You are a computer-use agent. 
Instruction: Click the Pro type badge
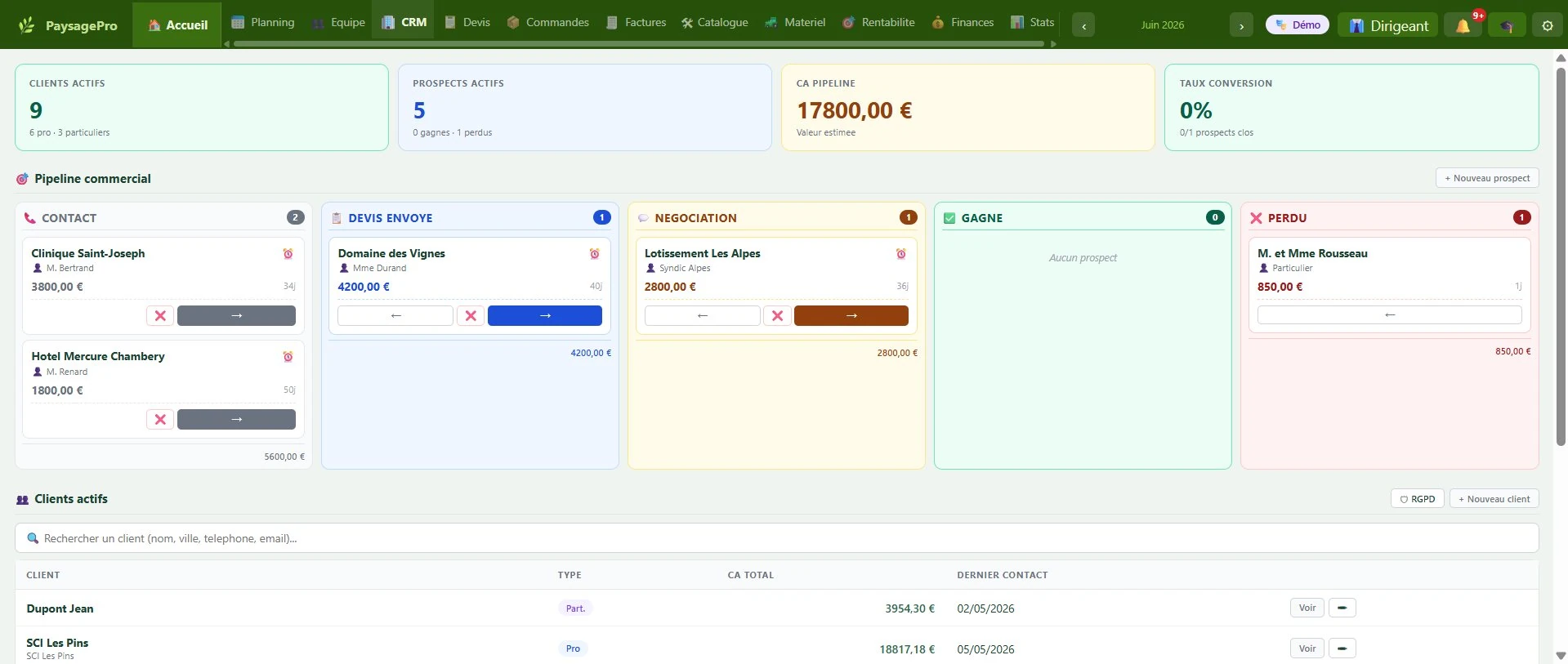tap(573, 648)
